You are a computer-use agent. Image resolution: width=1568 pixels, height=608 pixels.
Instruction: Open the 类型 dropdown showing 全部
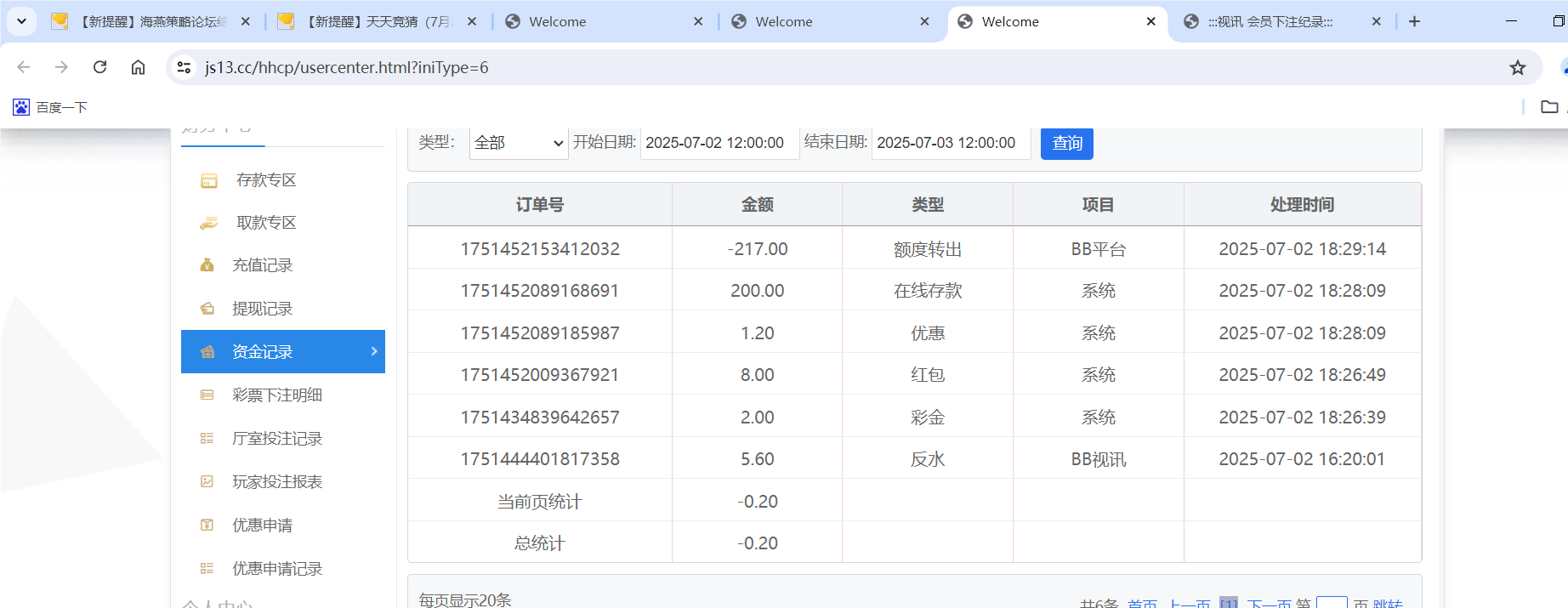(x=519, y=143)
